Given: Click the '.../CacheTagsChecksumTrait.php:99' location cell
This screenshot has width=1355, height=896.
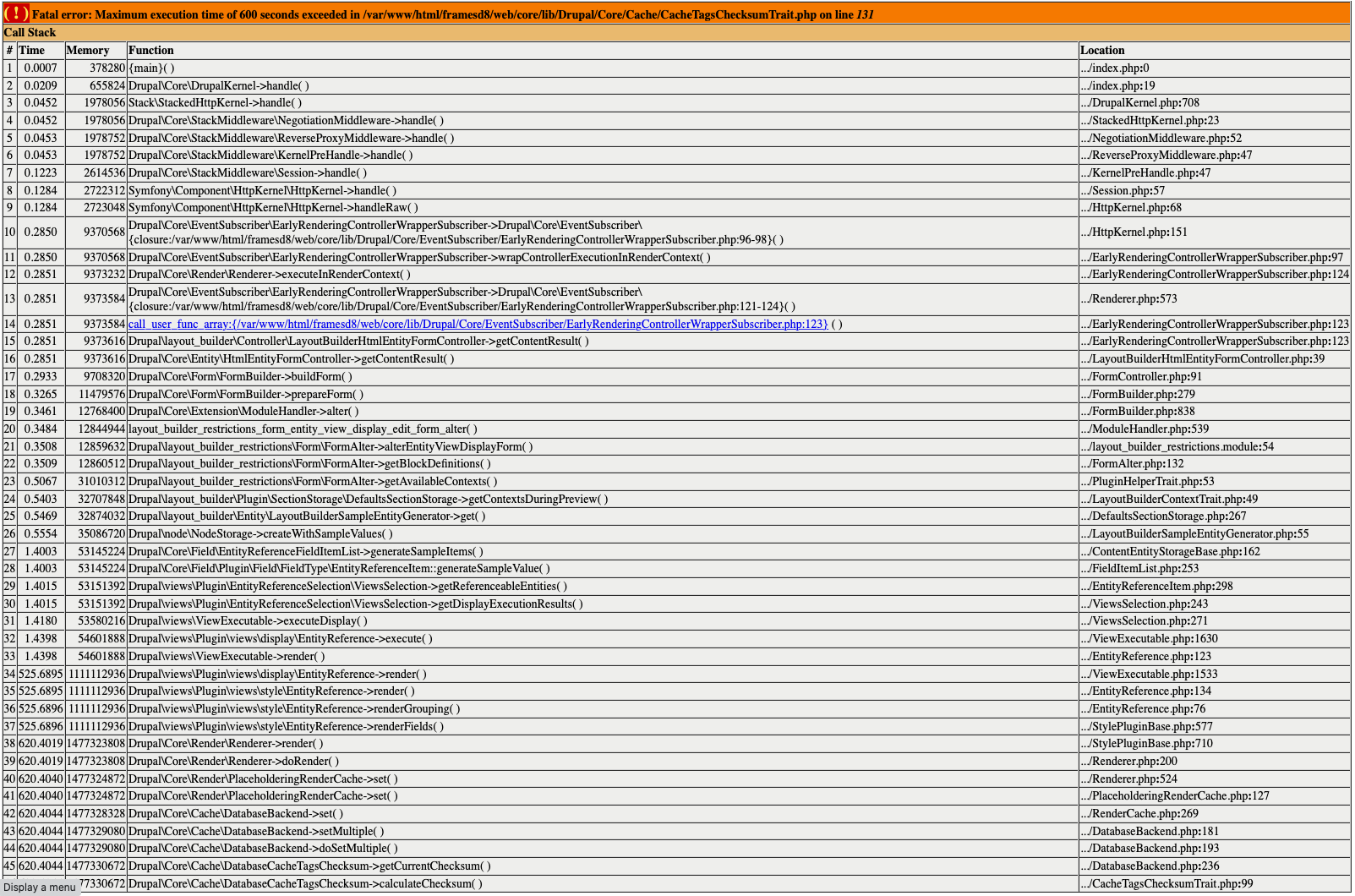Looking at the screenshot, I should click(1215, 884).
